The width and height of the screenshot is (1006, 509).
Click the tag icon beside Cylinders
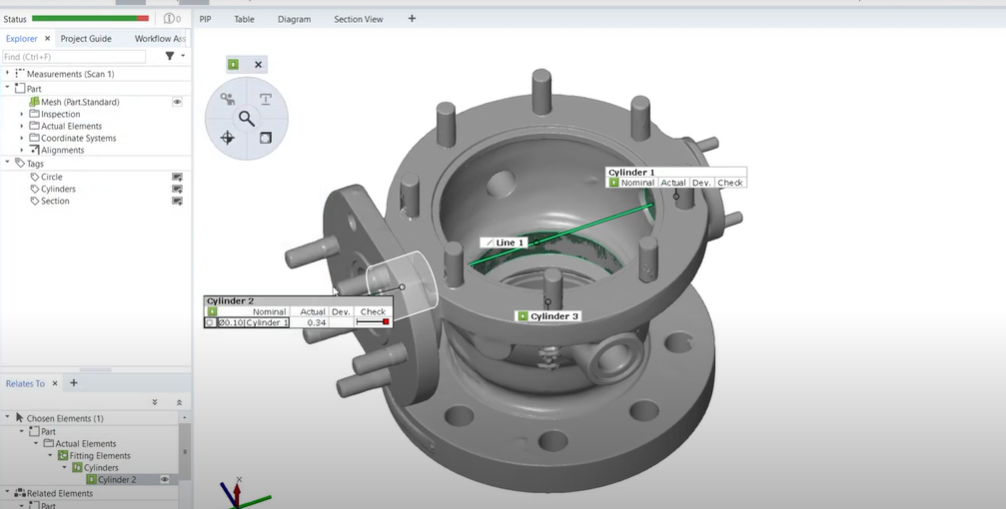[35, 189]
